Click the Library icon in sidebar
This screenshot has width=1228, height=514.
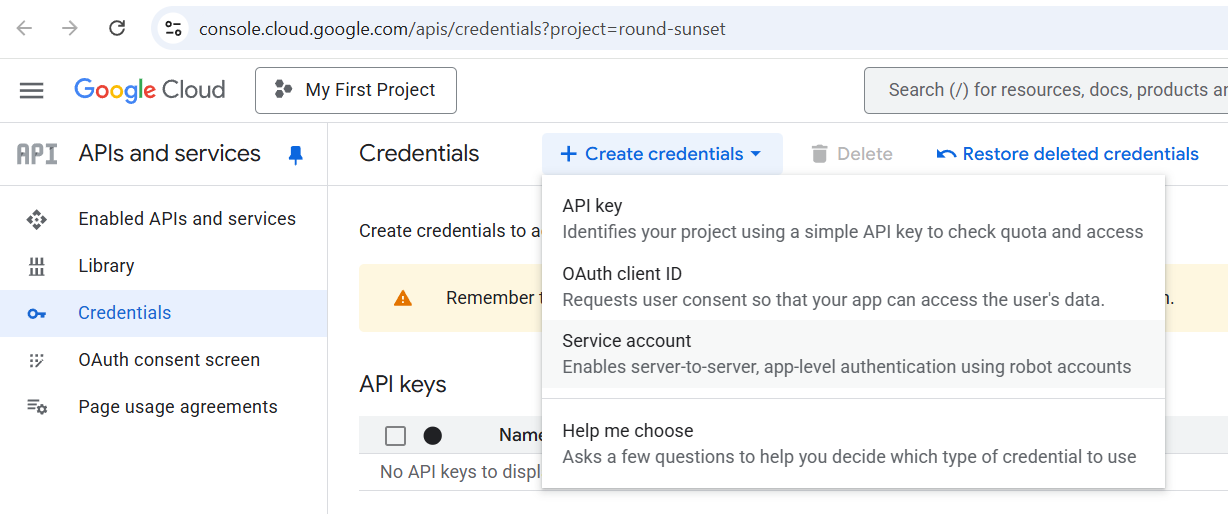point(37,266)
